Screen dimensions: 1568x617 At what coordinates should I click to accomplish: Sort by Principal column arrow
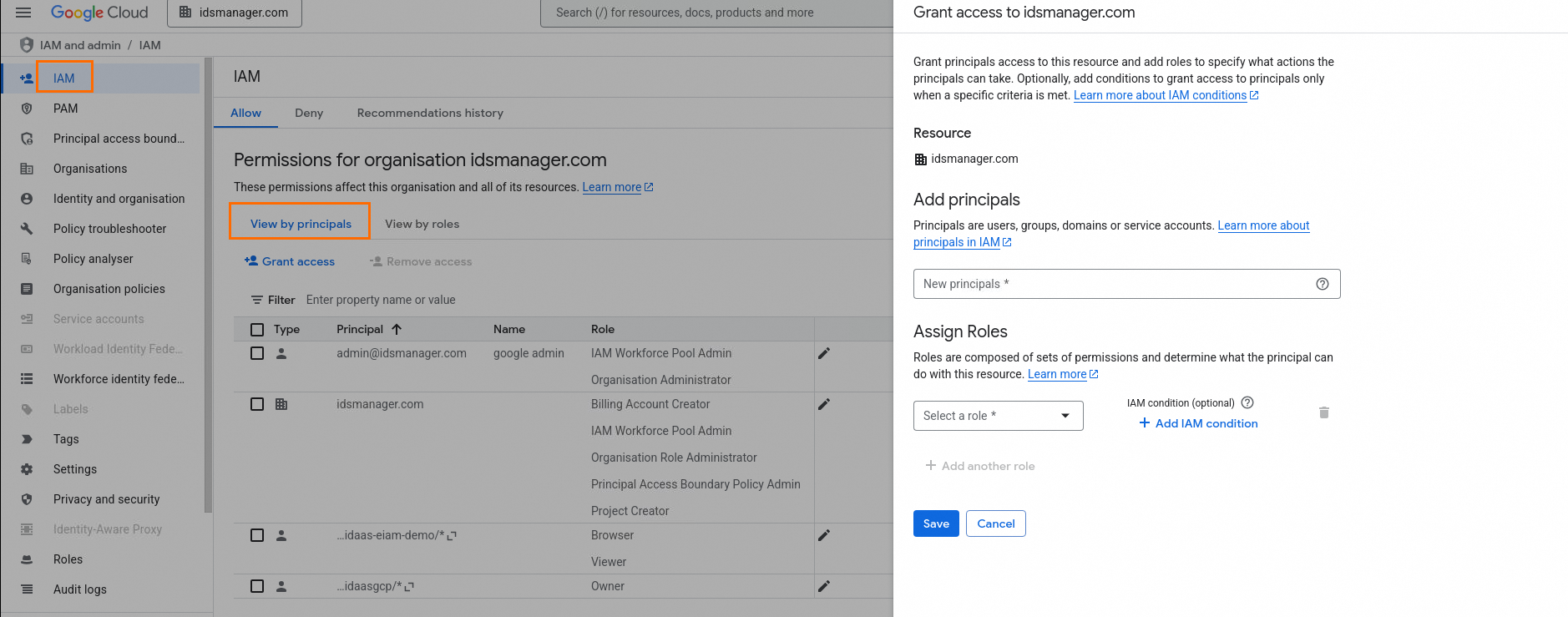pos(397,329)
